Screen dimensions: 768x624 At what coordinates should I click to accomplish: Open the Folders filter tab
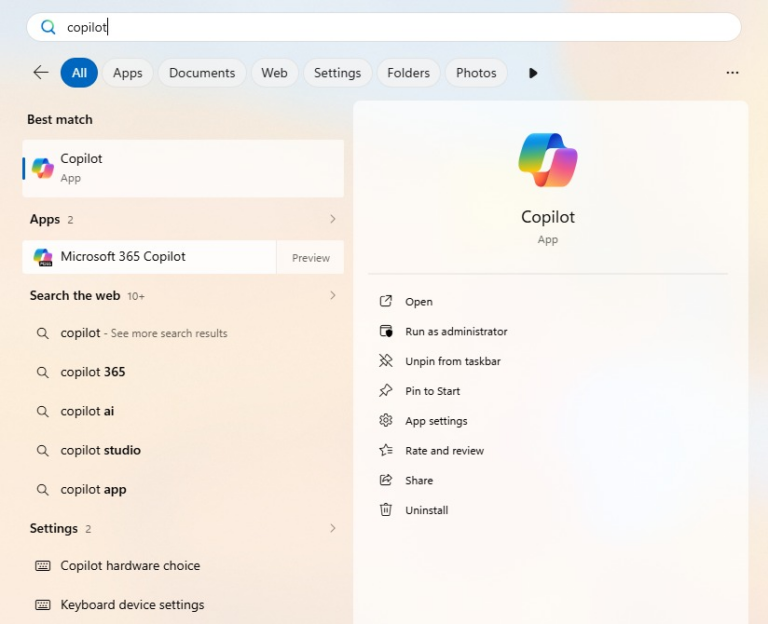coord(408,73)
